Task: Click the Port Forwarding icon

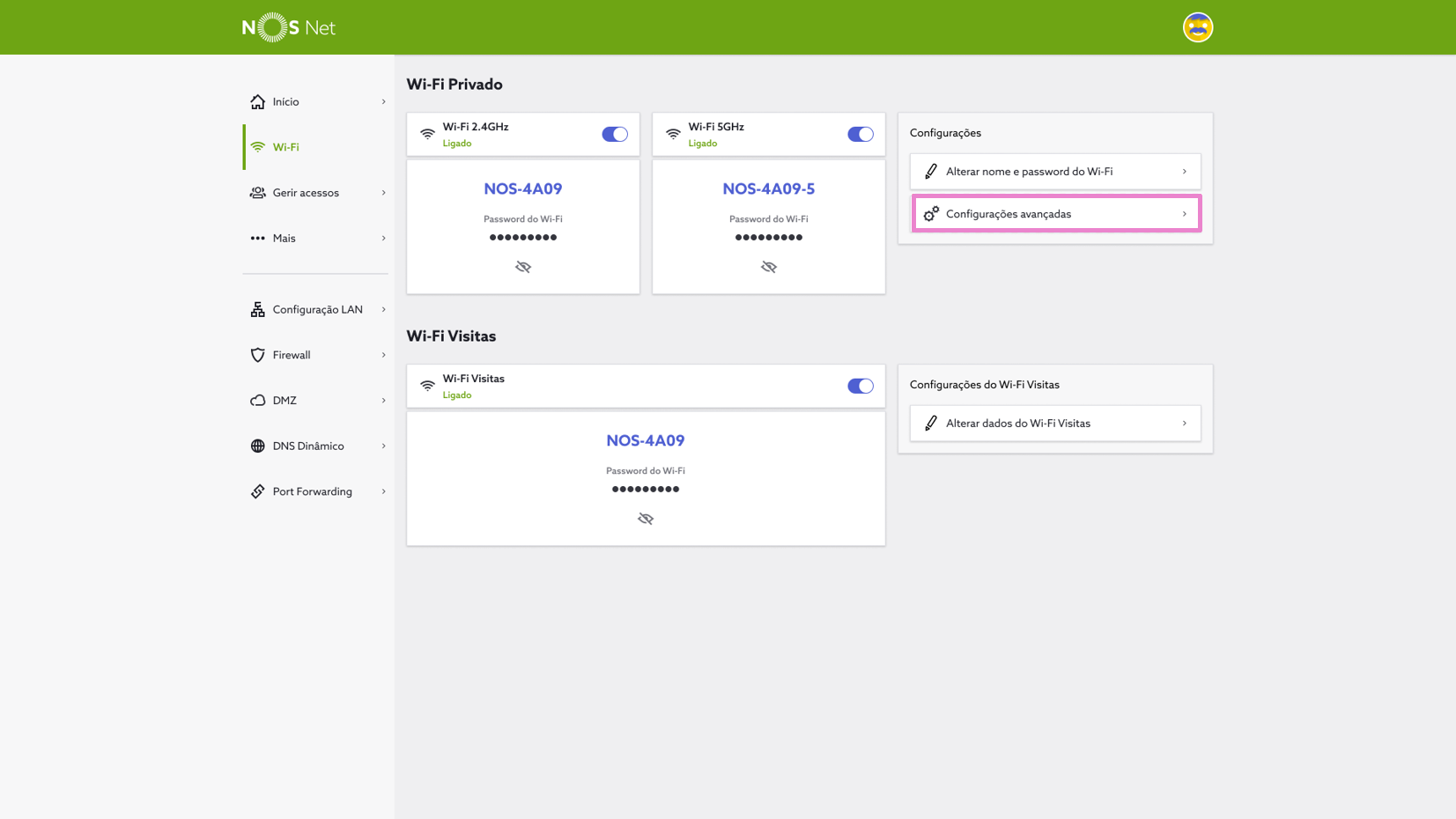Action: (257, 491)
